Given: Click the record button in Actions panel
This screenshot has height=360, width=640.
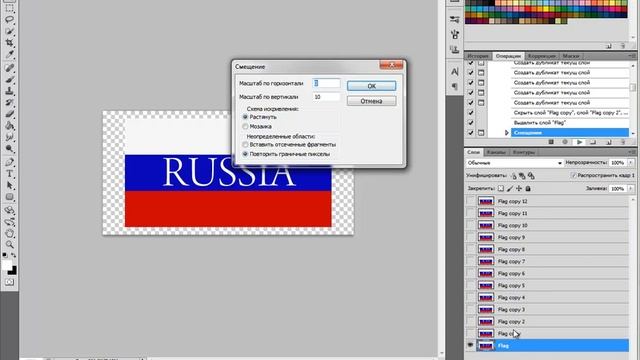Looking at the screenshot, I should pos(565,142).
